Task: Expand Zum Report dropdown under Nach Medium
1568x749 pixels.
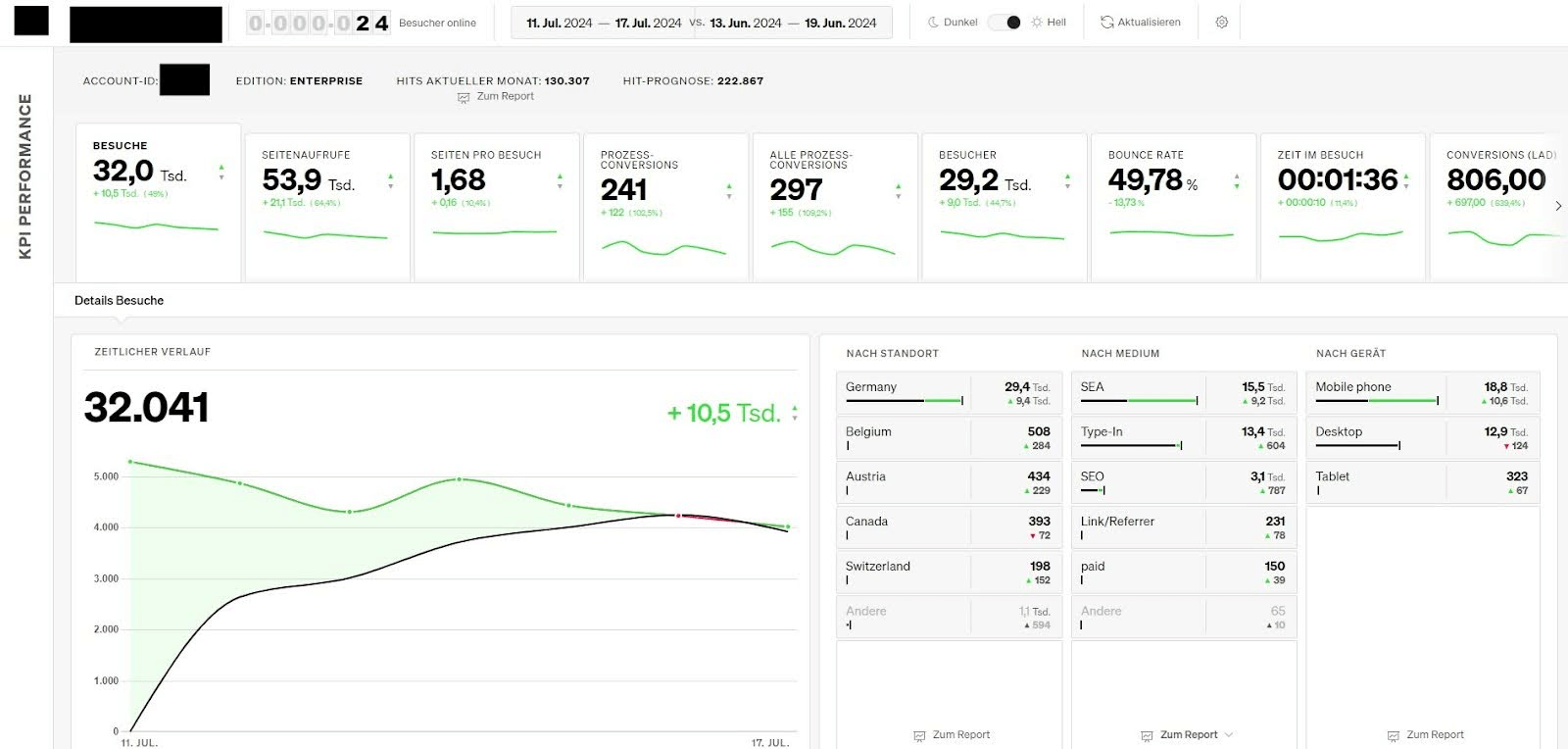Action: pyautogui.click(x=1229, y=734)
